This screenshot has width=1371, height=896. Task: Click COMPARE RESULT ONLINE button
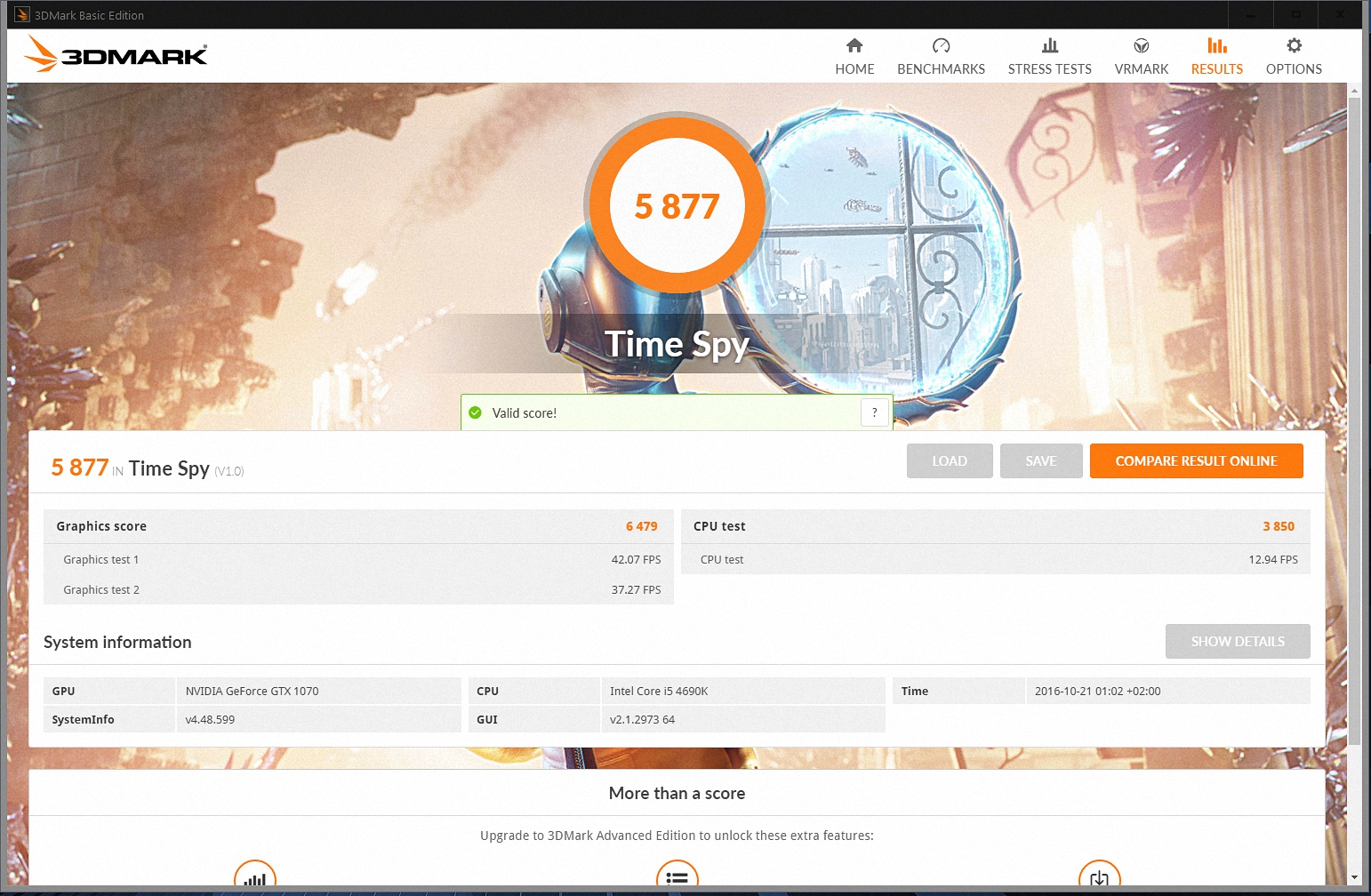[1197, 460]
